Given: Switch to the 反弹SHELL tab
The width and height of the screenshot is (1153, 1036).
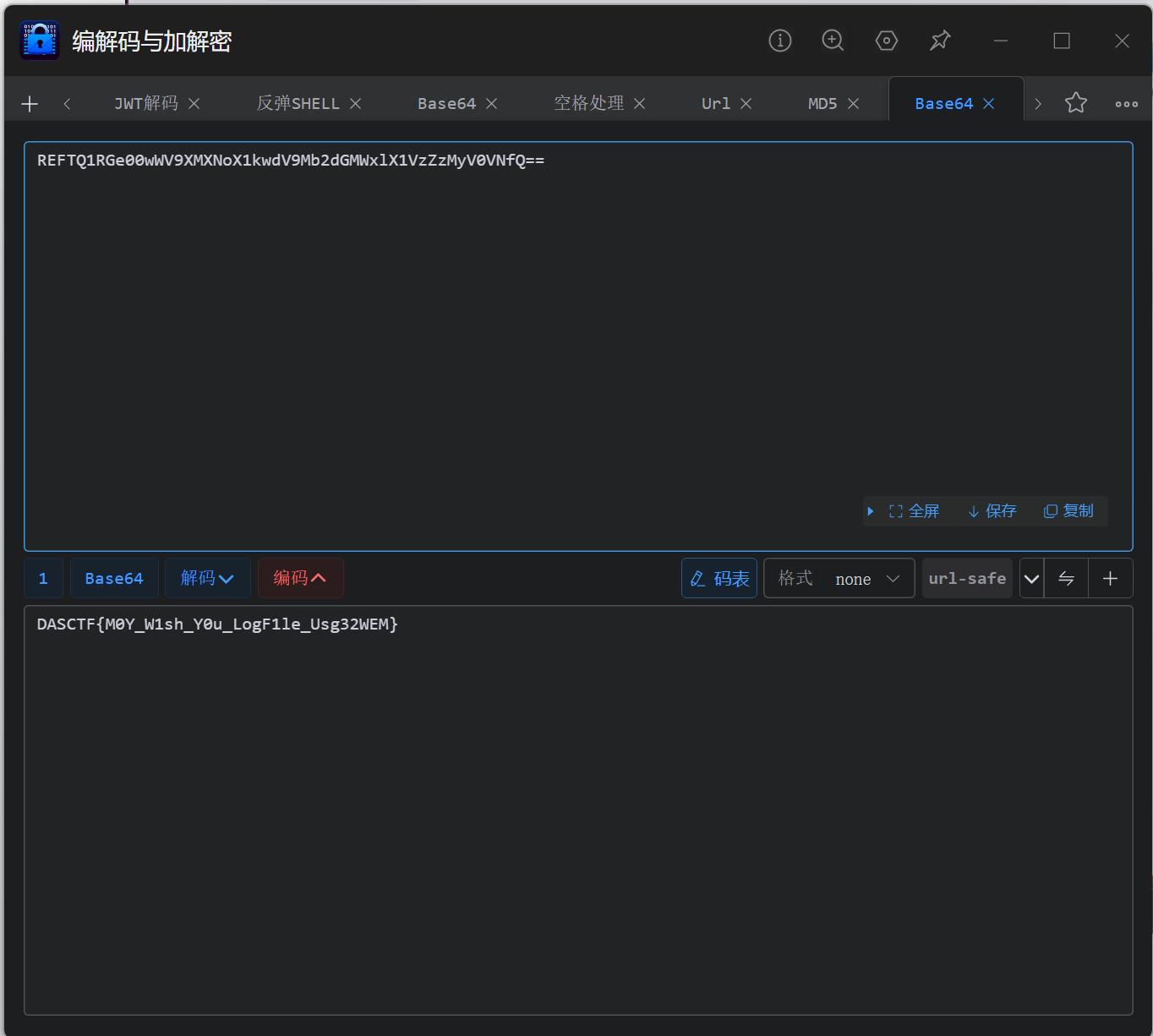Looking at the screenshot, I should tap(298, 103).
